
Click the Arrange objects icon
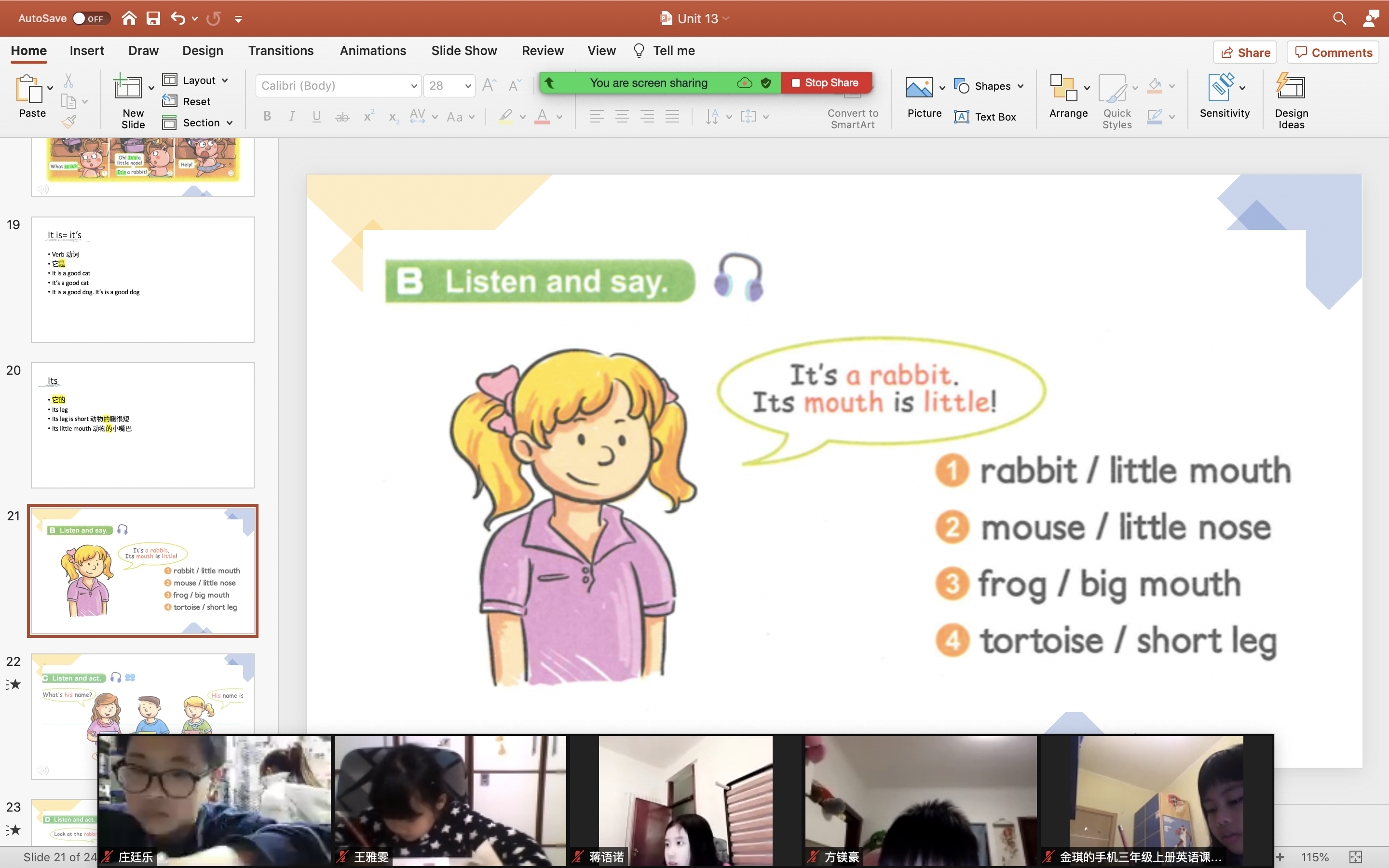pos(1068,96)
